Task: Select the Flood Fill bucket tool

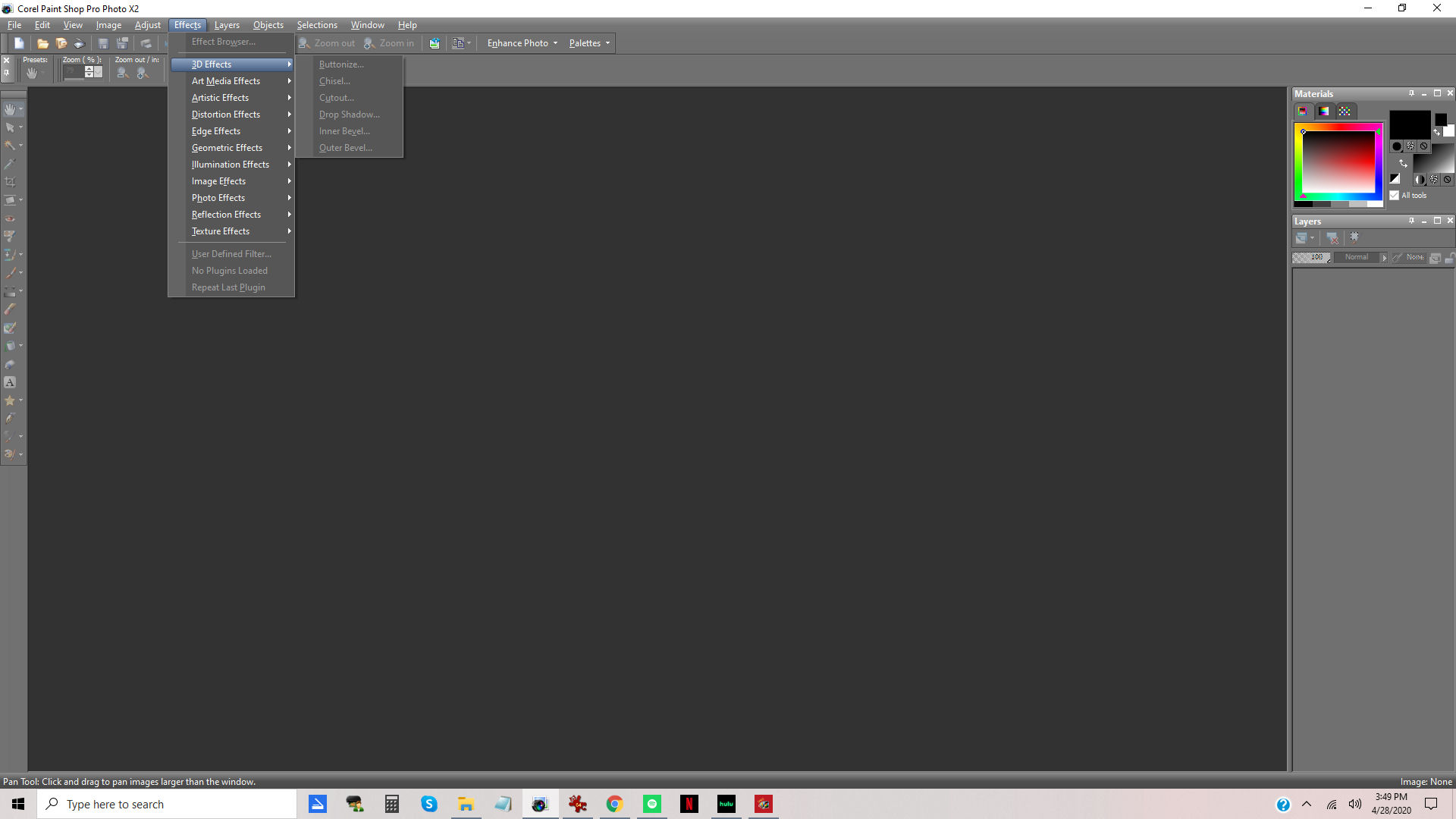Action: click(x=10, y=346)
